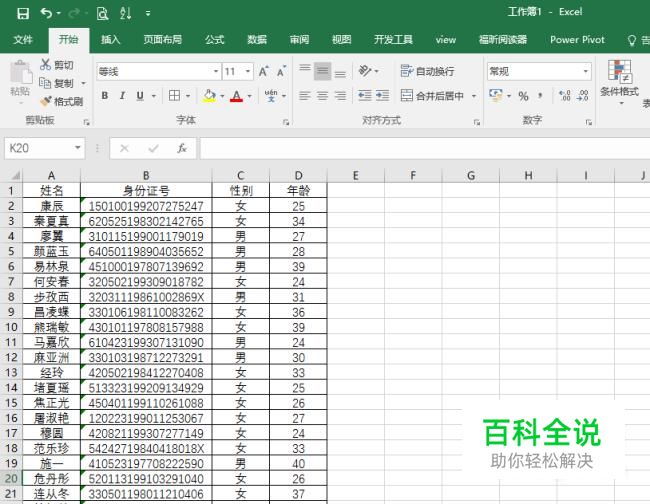The height and width of the screenshot is (504, 650).
Task: Switch to the Power Pivot tab
Action: point(577,39)
